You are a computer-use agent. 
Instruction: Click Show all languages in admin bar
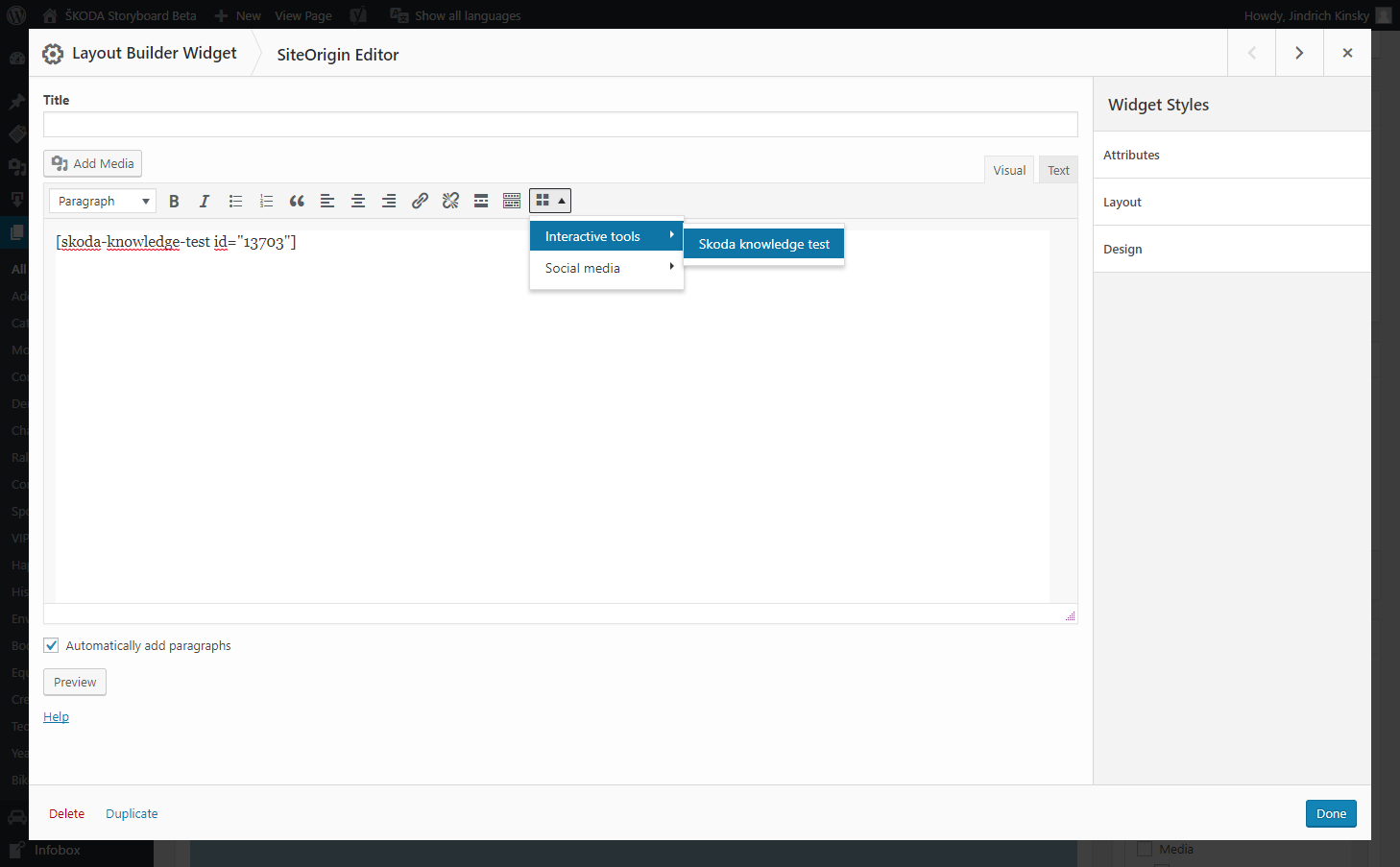coord(456,15)
